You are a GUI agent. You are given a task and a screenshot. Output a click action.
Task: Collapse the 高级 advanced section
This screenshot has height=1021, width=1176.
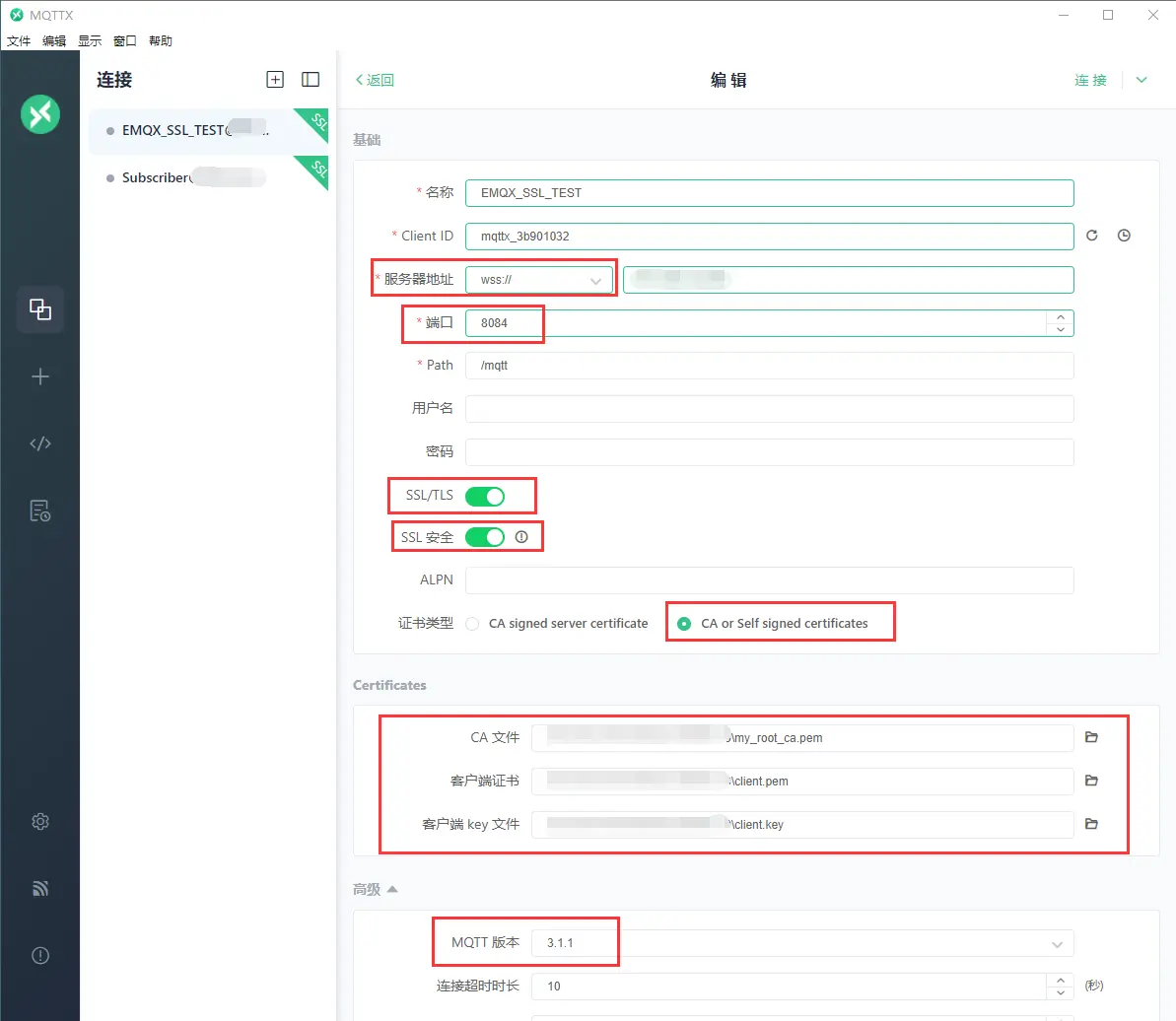tap(375, 889)
